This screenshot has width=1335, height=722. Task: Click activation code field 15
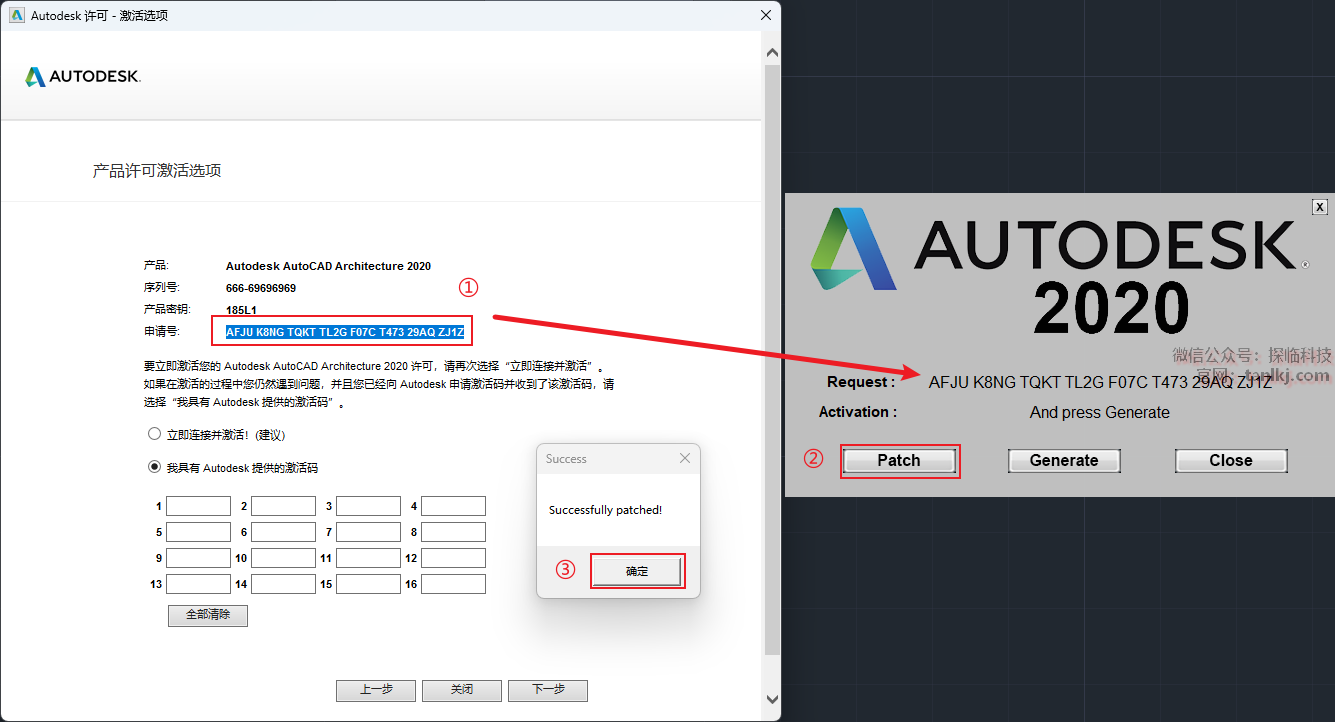click(368, 584)
